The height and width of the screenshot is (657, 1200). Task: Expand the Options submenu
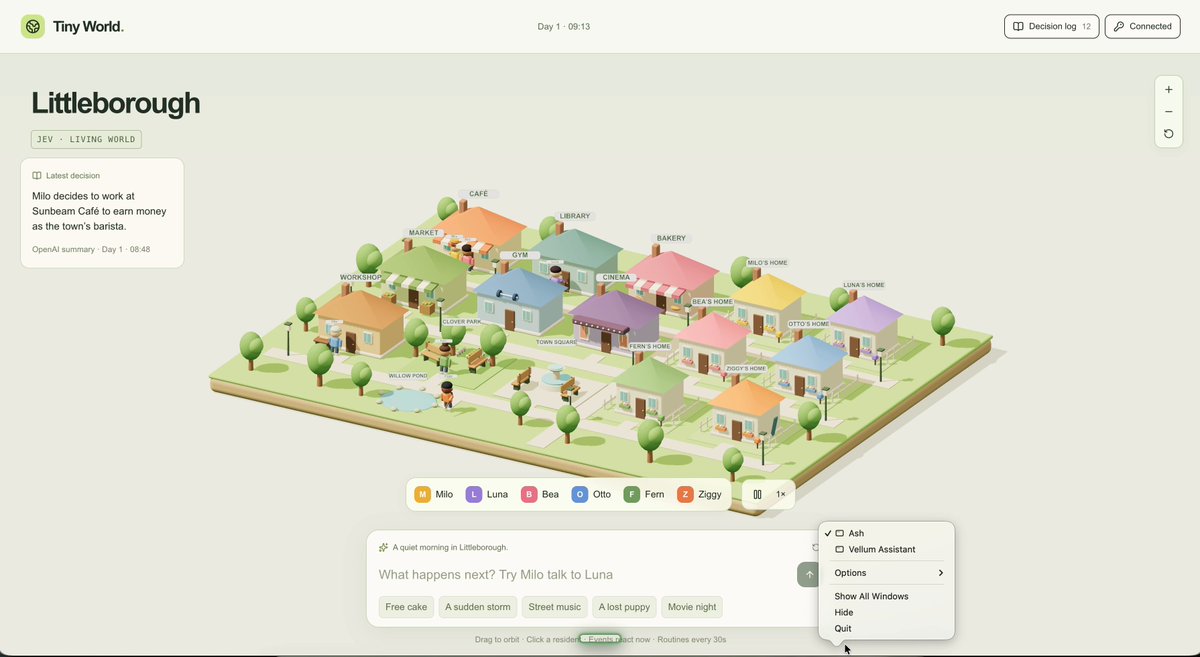click(887, 573)
